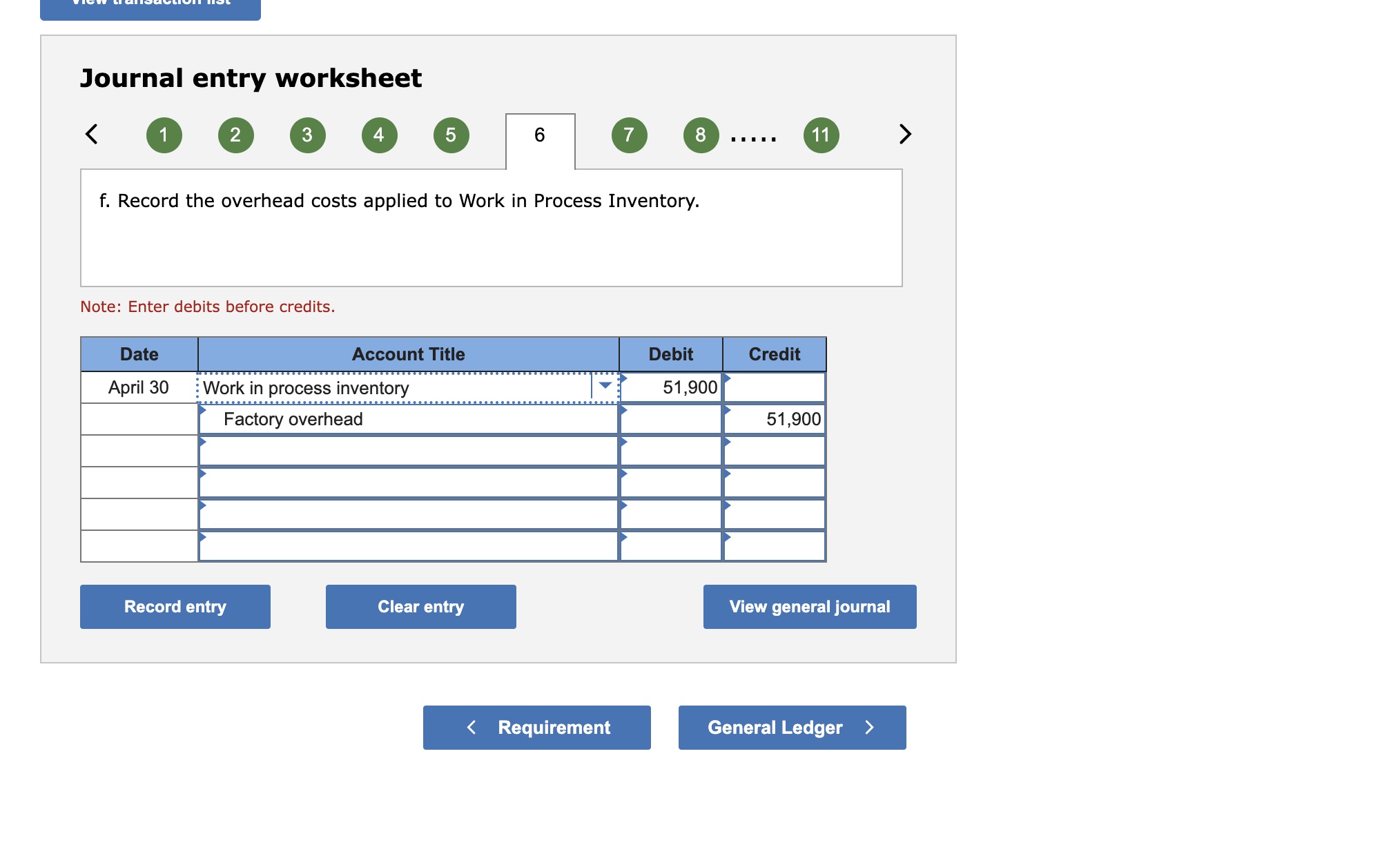Select green circle numbered 4
Viewport: 1400px width, 845px height.
(x=379, y=135)
